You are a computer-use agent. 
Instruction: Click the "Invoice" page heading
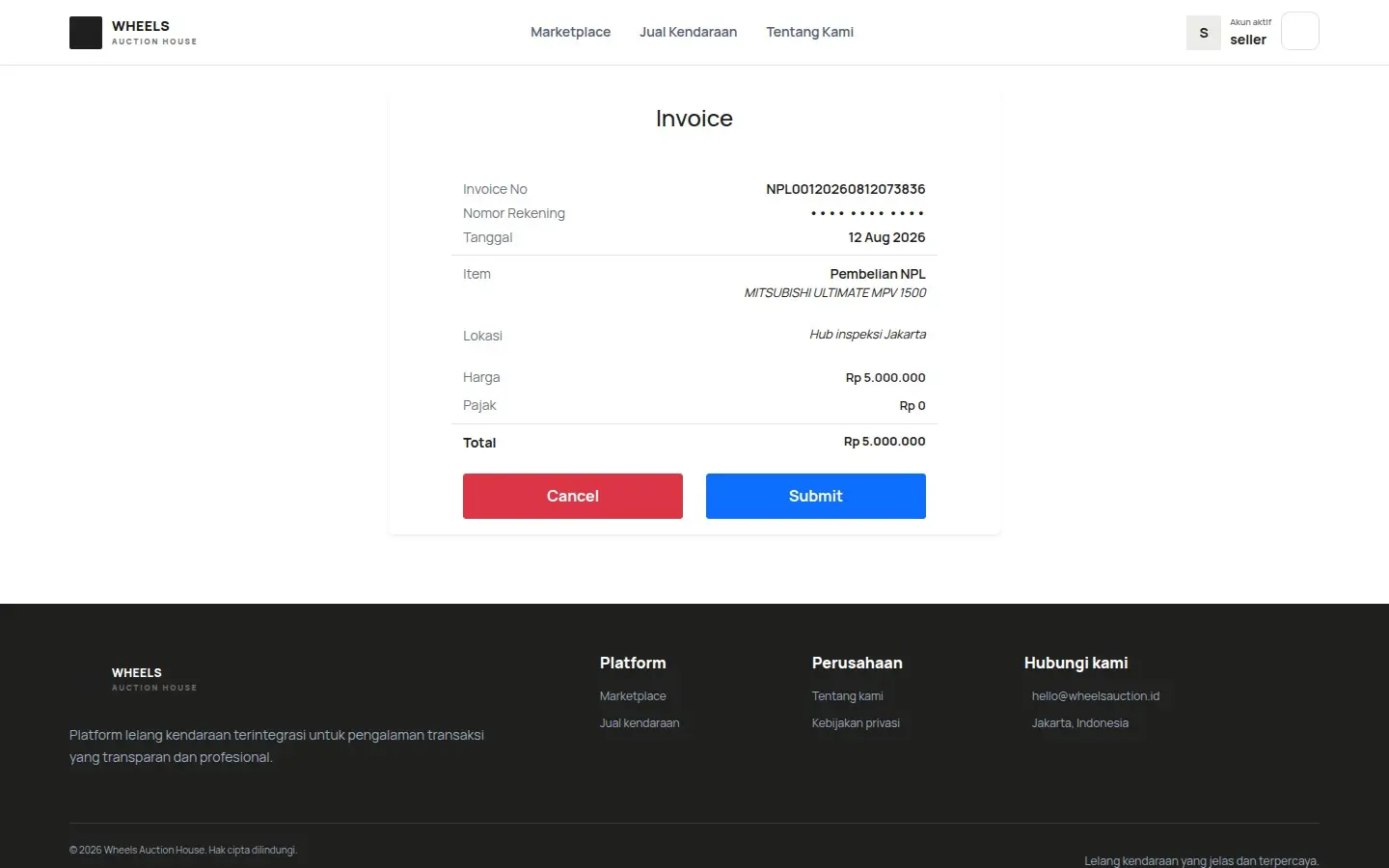694,119
